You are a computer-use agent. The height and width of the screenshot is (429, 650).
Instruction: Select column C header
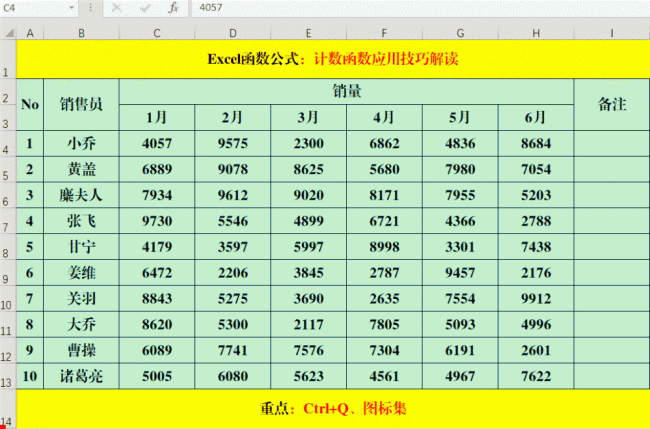157,33
